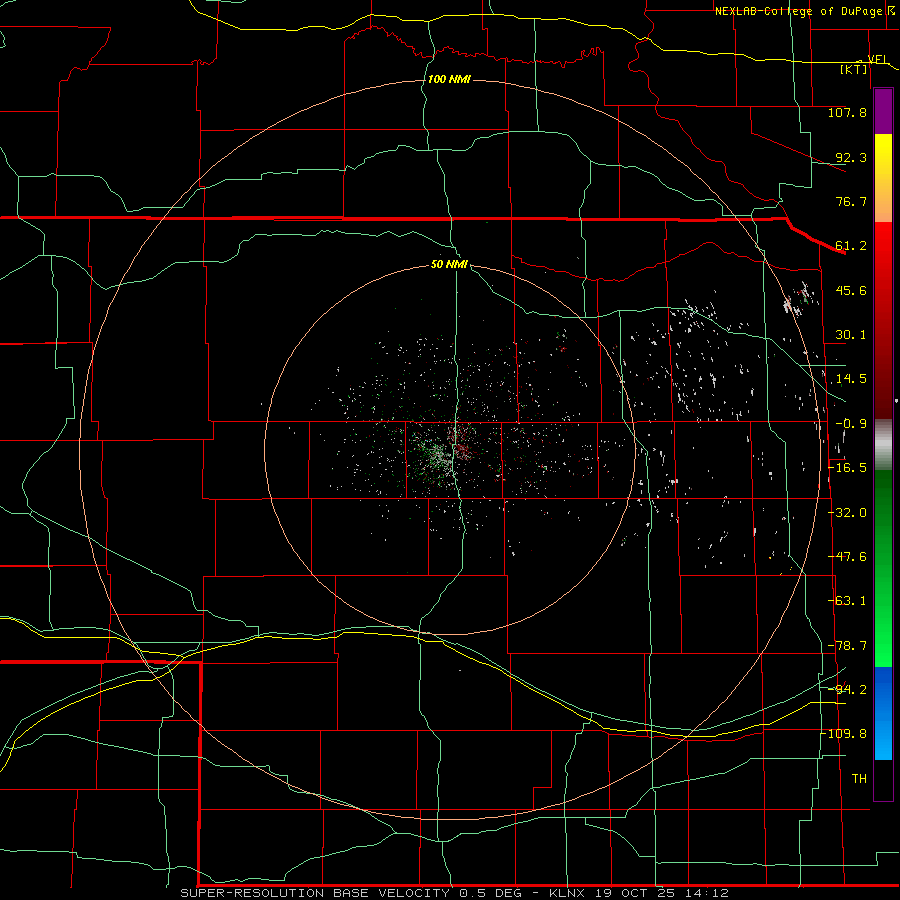The image size is (900, 900).
Task: Click the gray near-zero segment of the color bar
Action: [883, 445]
